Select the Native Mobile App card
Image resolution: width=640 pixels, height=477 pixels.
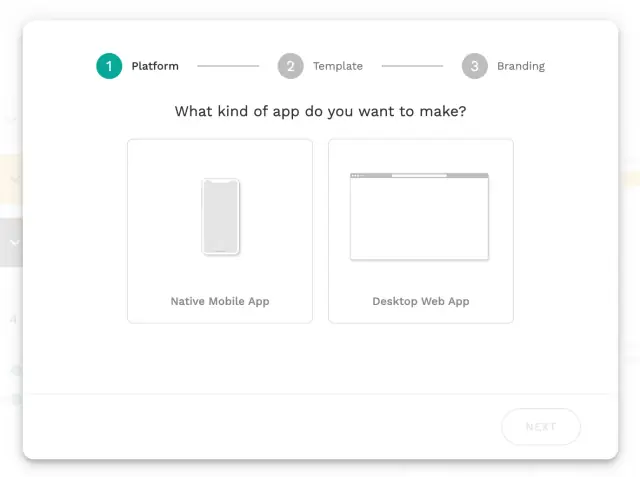220,231
